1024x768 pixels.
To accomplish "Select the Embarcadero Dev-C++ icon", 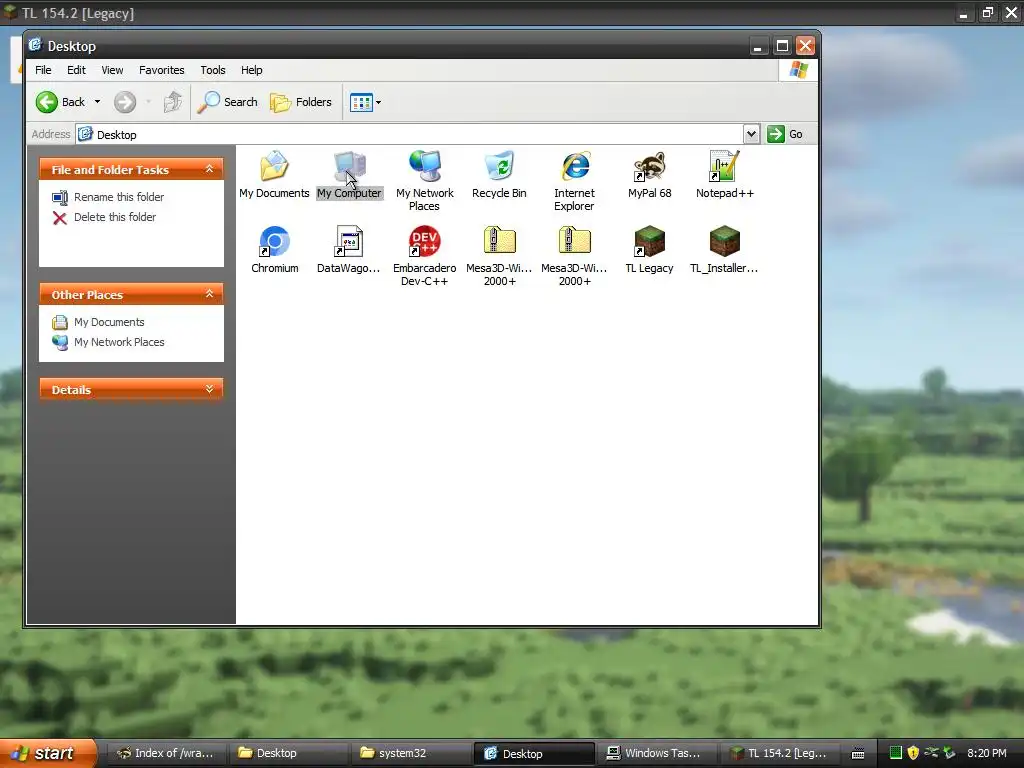I will (424, 256).
